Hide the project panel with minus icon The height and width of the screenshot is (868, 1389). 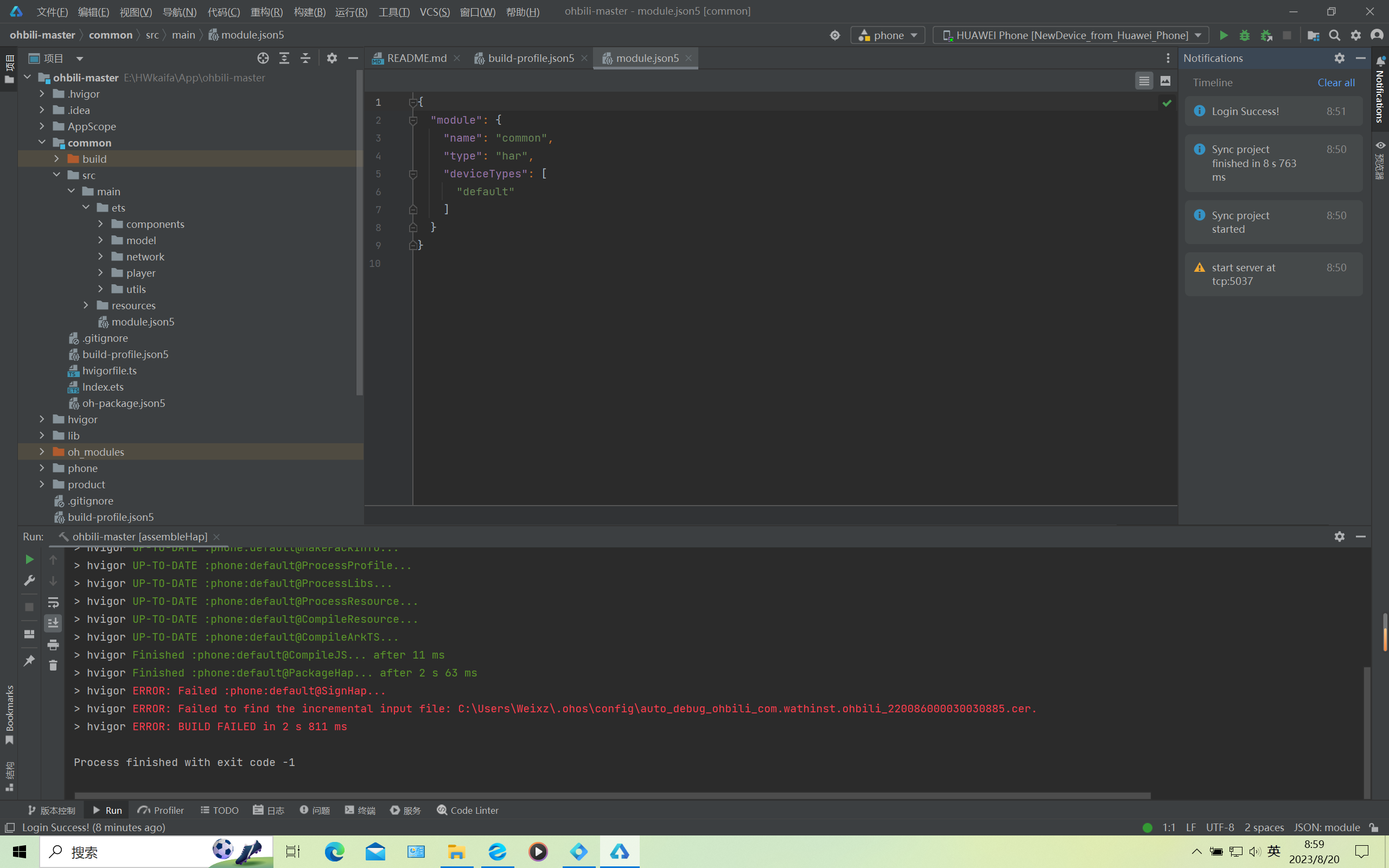coord(353,58)
